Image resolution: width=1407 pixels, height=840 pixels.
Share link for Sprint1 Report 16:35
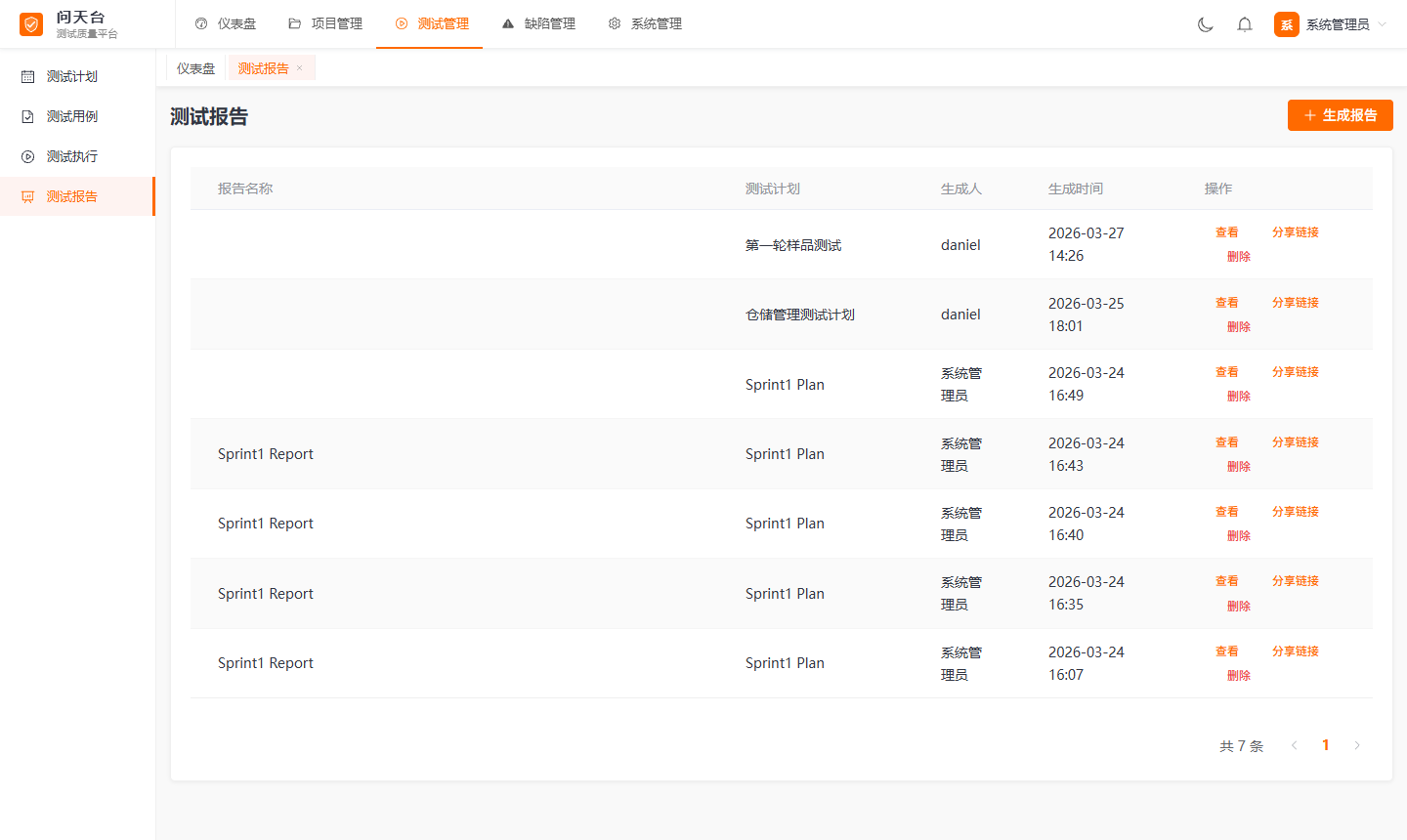click(1296, 581)
